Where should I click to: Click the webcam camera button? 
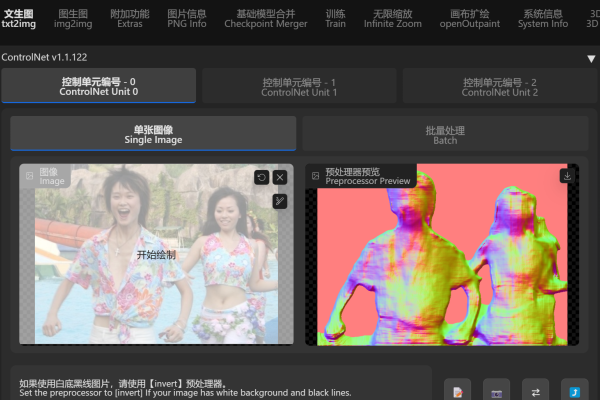(496, 391)
